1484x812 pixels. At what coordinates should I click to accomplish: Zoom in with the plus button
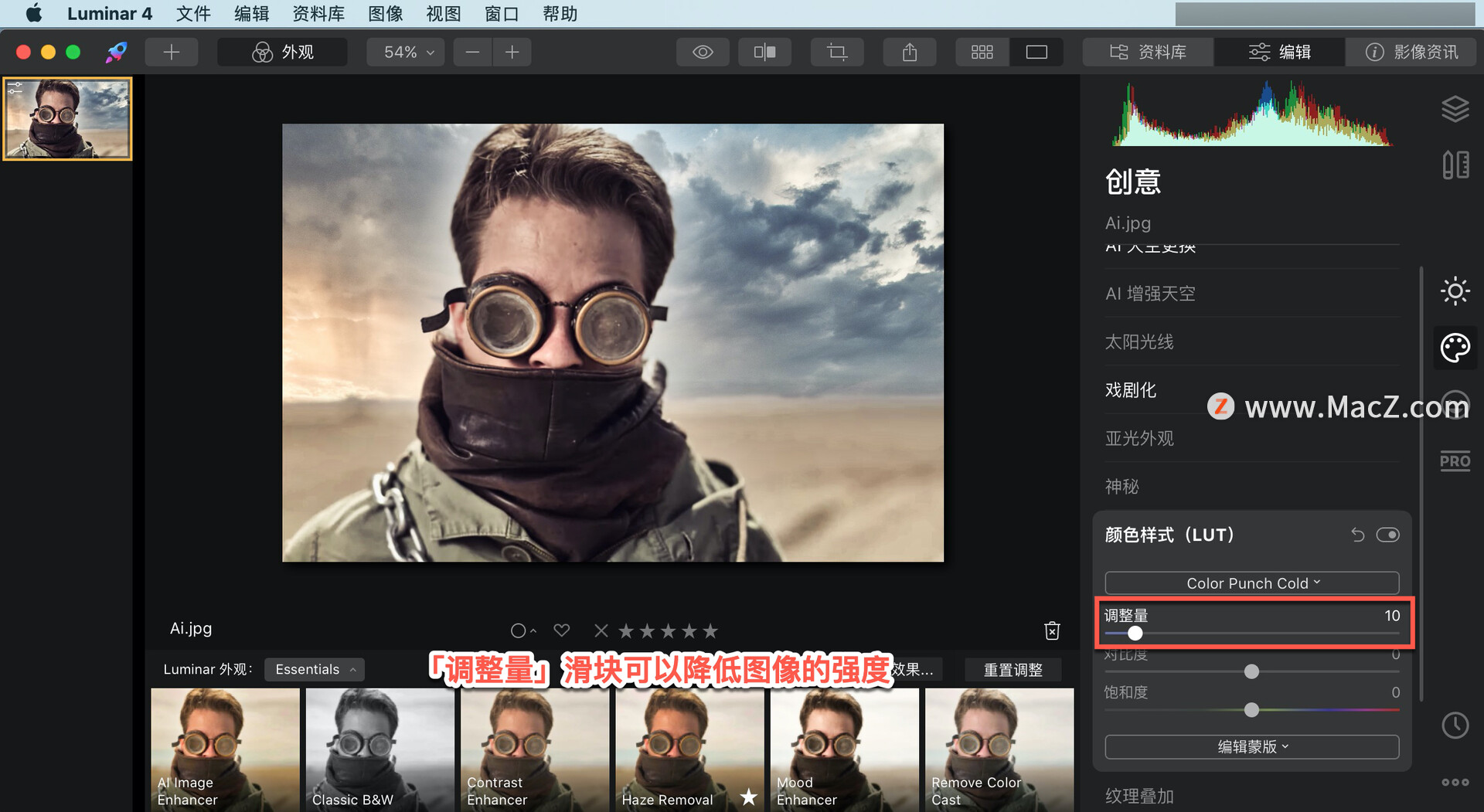(512, 52)
